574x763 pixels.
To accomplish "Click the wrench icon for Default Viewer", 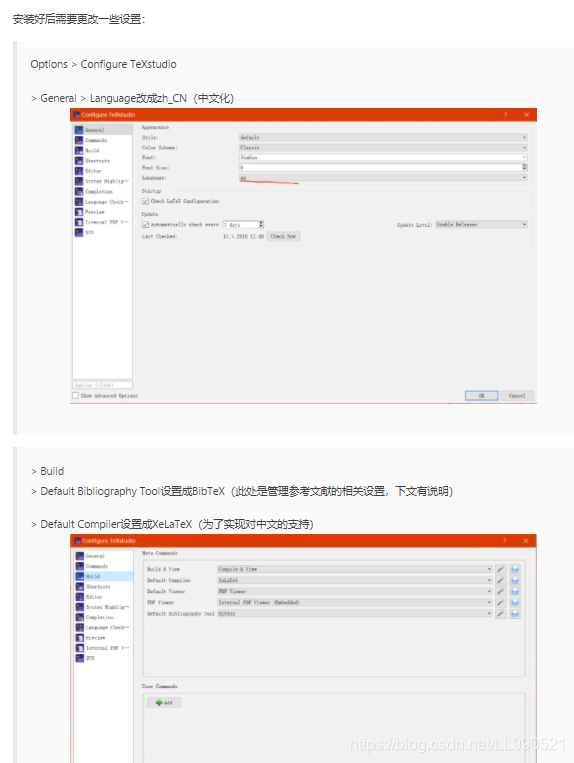I will point(501,591).
